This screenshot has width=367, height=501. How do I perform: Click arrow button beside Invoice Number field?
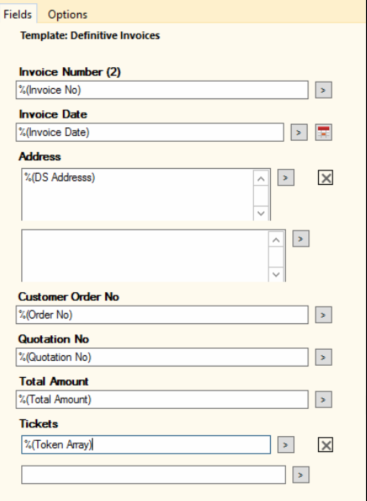point(323,90)
